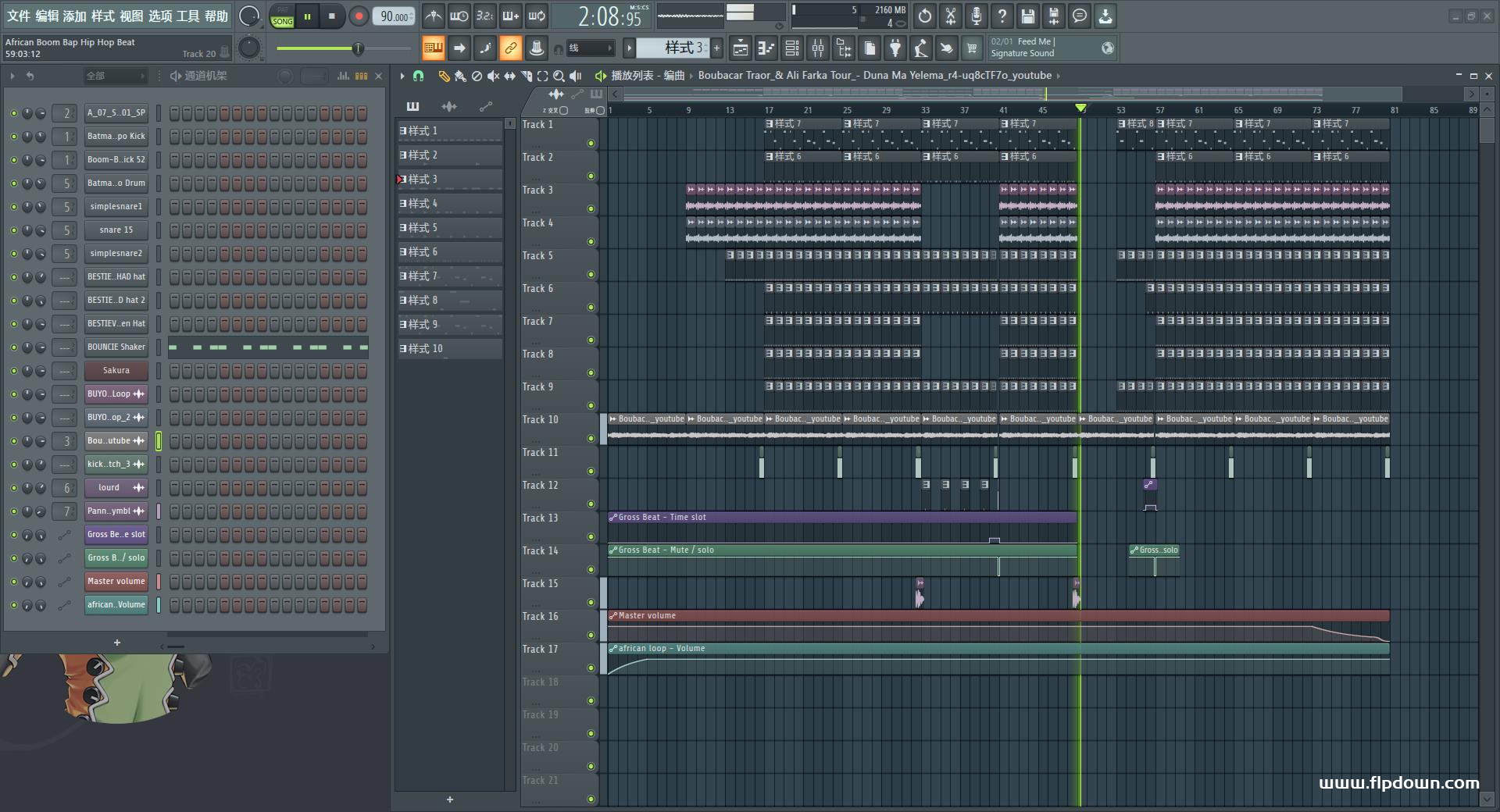Select 样式 7 in the pattern picker
This screenshot has width=1500, height=812.
click(449, 276)
